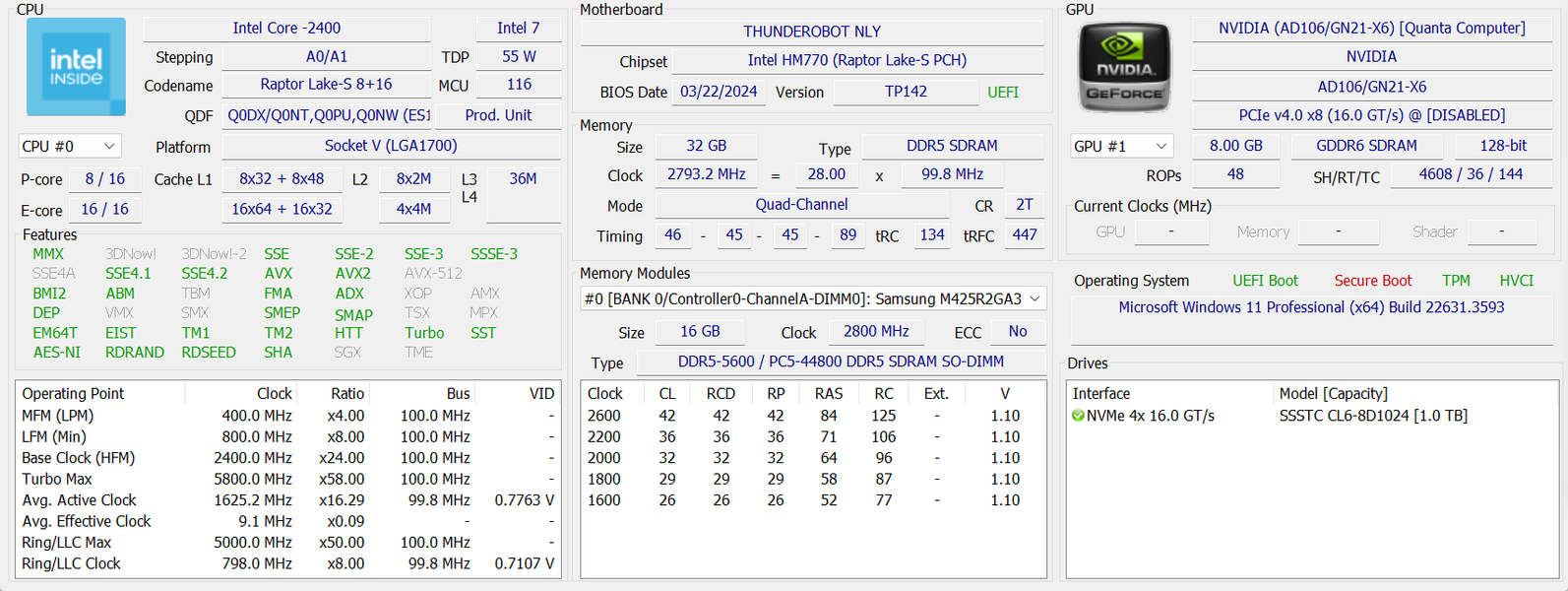Click the Intel 7 process field

[x=518, y=29]
